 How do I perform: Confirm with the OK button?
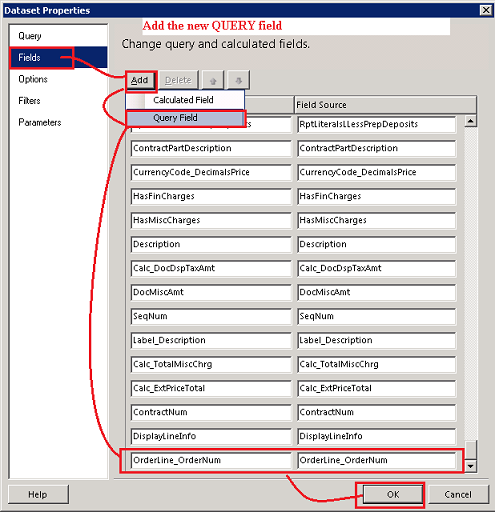pos(392,494)
